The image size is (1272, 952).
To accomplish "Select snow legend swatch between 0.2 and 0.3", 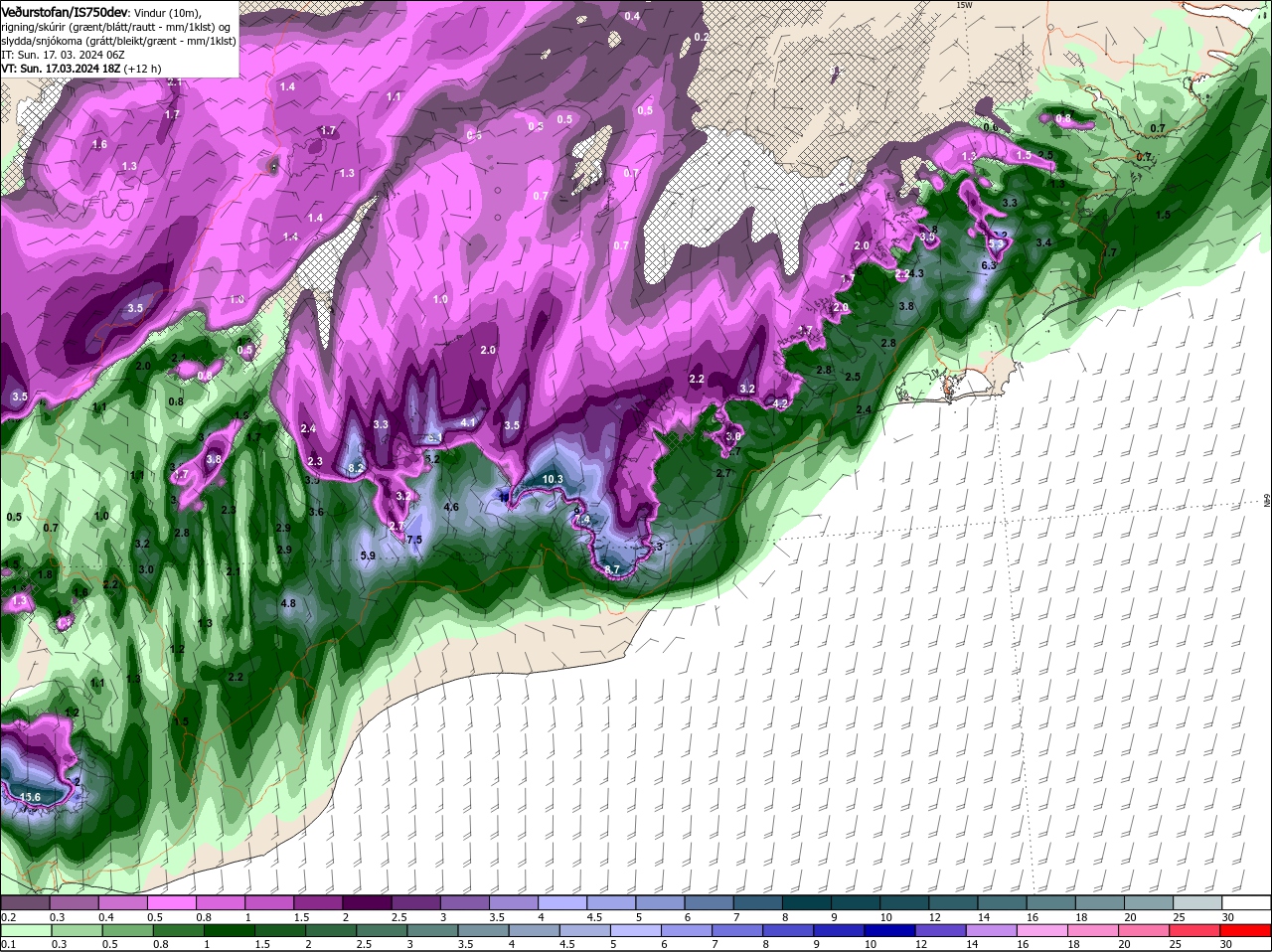I will [25, 902].
